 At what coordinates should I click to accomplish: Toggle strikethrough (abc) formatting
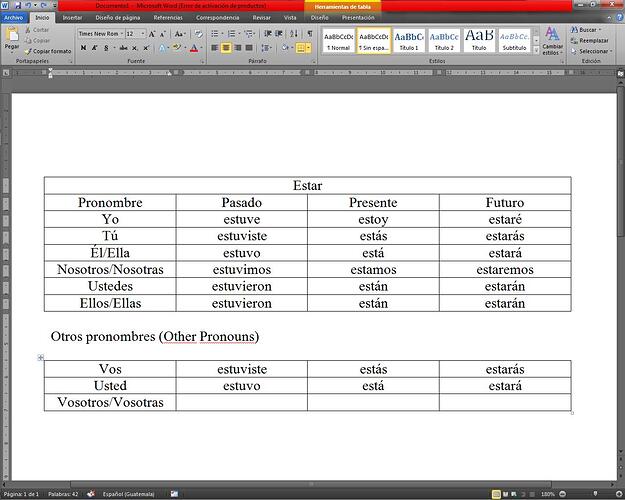click(124, 48)
